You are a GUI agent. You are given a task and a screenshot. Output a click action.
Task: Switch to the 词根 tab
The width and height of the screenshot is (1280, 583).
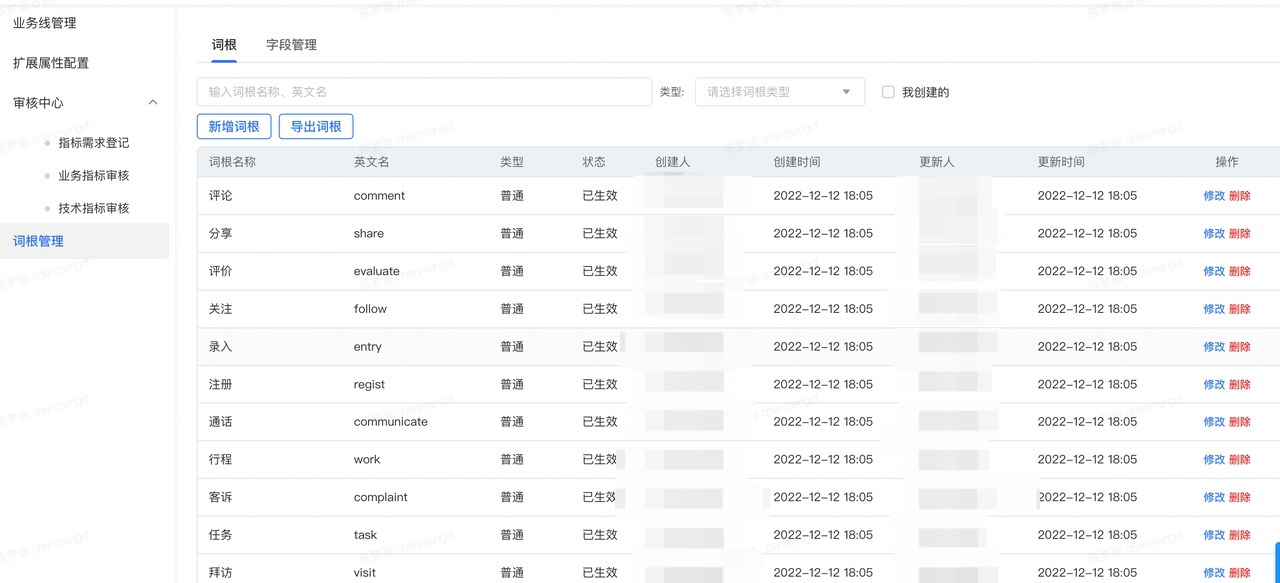224,45
